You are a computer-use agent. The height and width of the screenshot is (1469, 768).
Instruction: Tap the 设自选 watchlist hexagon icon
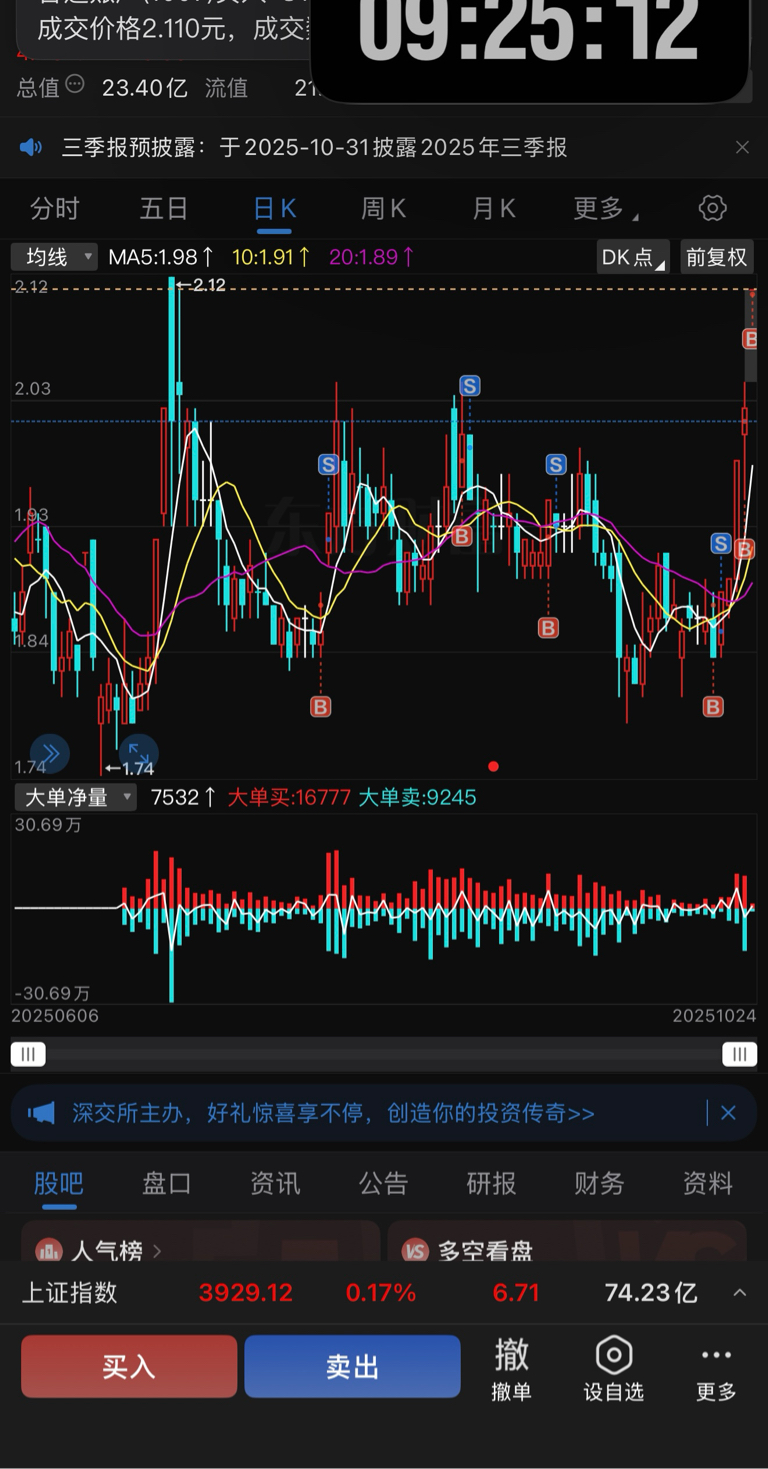pyautogui.click(x=614, y=1356)
